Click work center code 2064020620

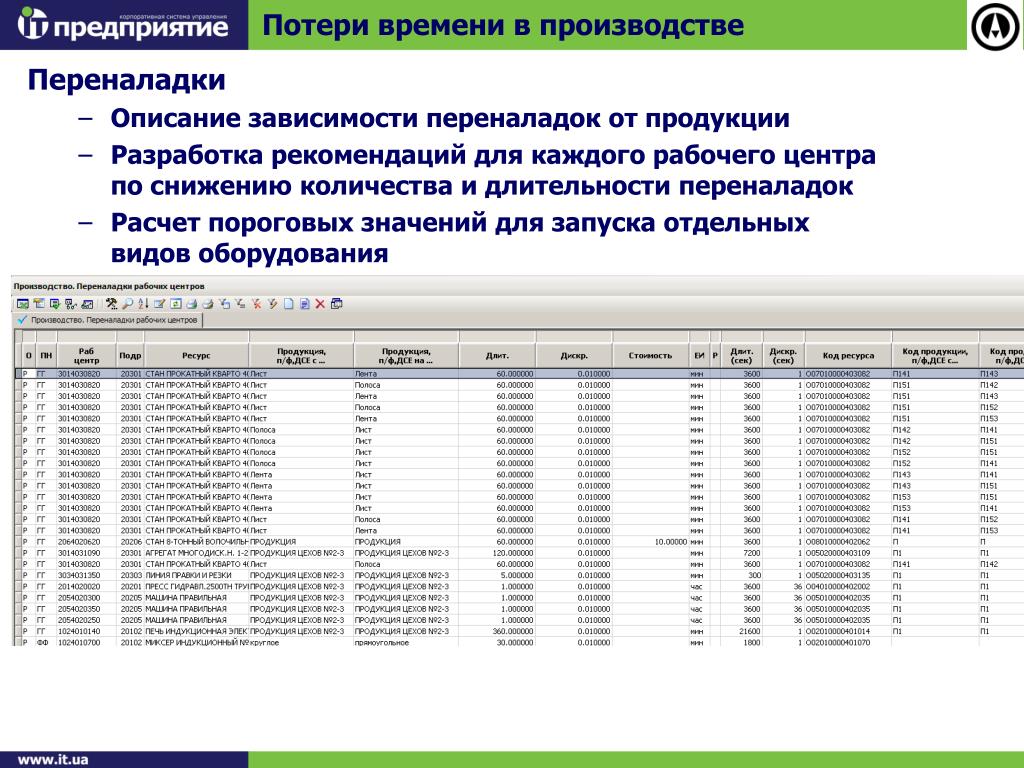79,542
